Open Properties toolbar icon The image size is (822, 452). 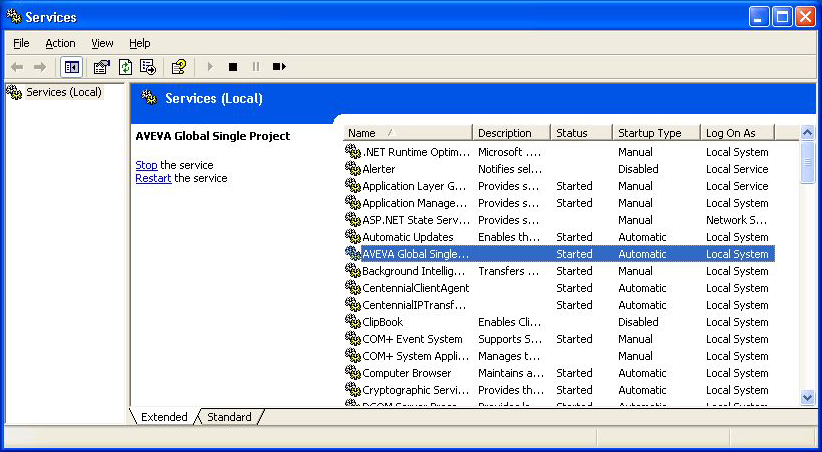click(x=101, y=67)
